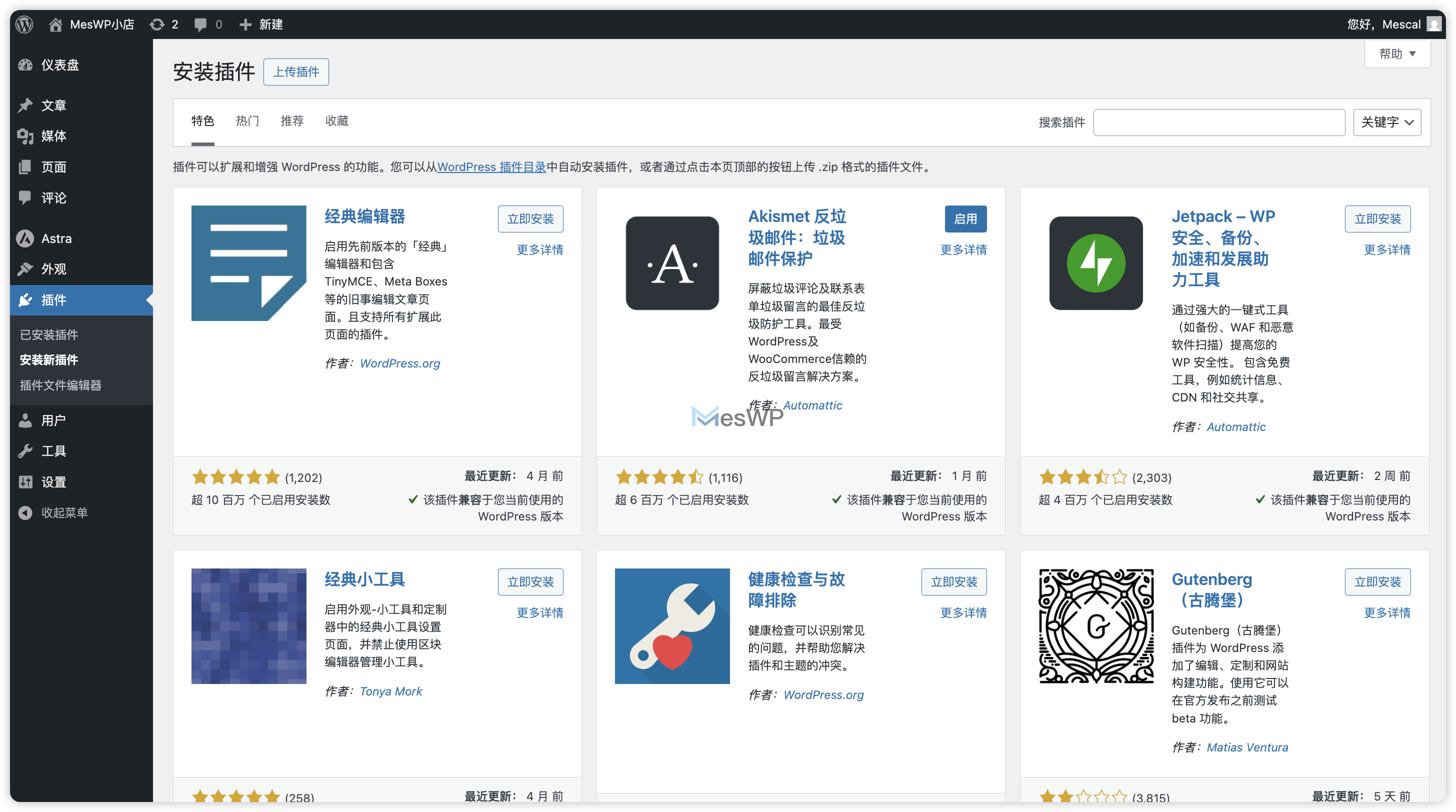Viewport: 1456px width, 812px height.
Task: Click the media icon for 媒体
Action: pyautogui.click(x=25, y=136)
